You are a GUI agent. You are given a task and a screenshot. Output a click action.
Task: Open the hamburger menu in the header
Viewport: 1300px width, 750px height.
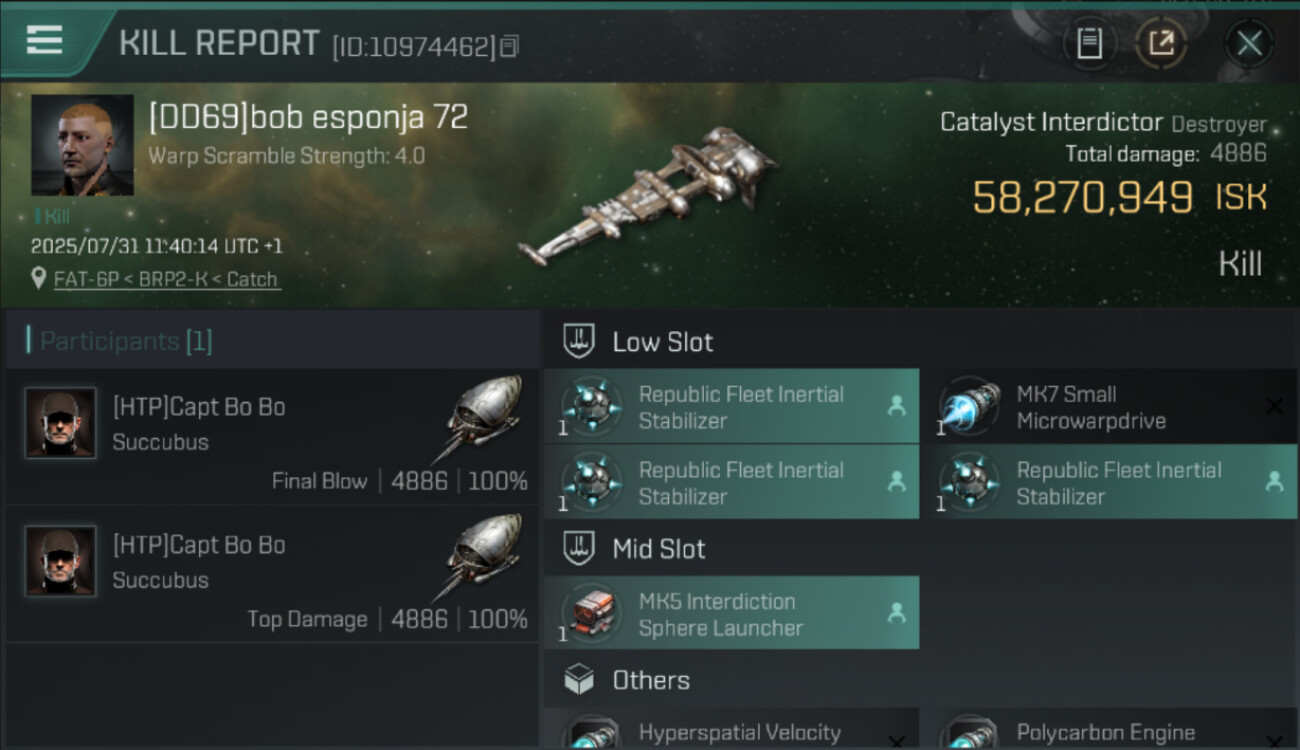tap(44, 41)
